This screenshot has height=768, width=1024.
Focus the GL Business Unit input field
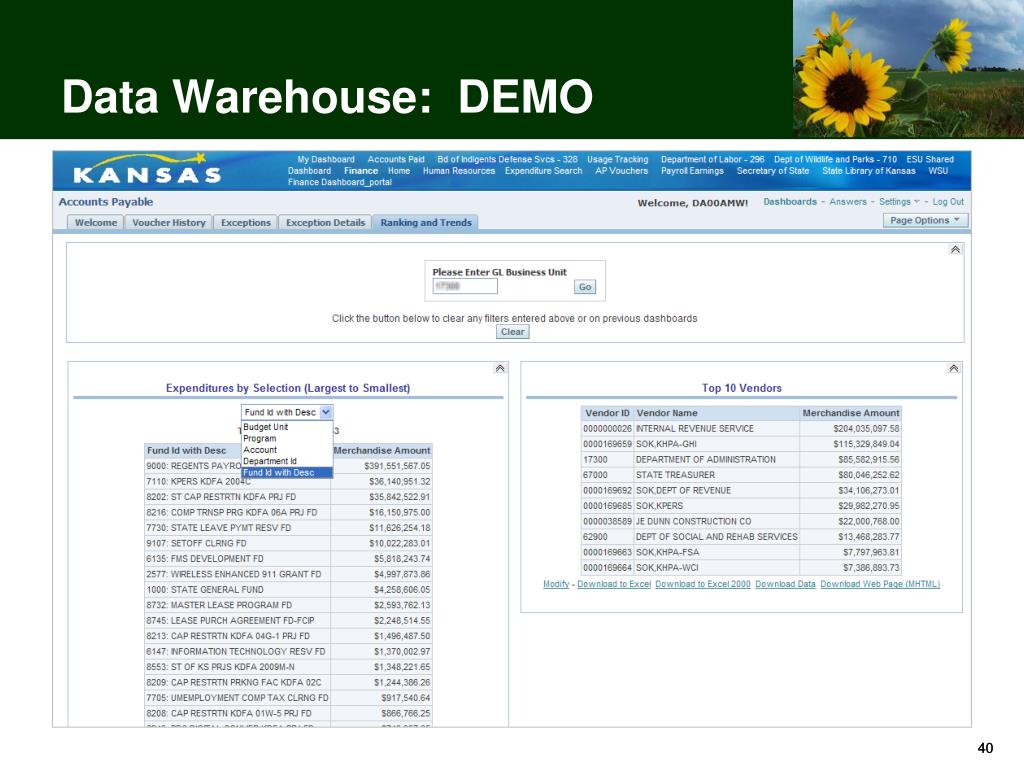[x=464, y=287]
